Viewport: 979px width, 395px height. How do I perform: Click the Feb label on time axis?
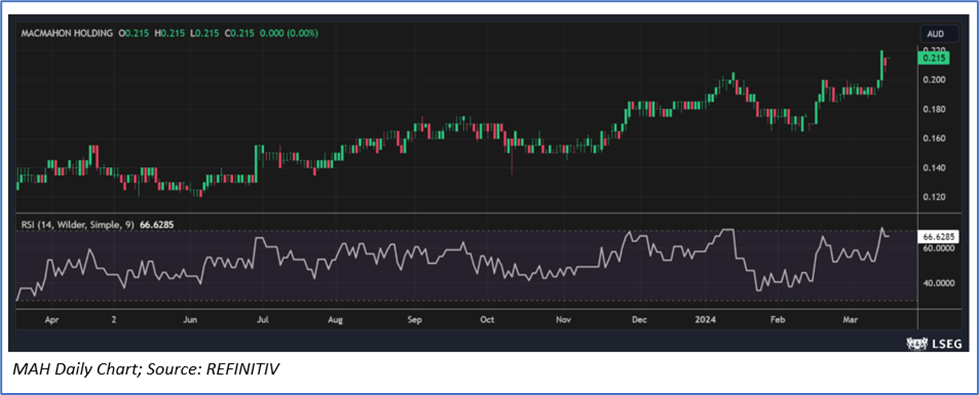777,319
